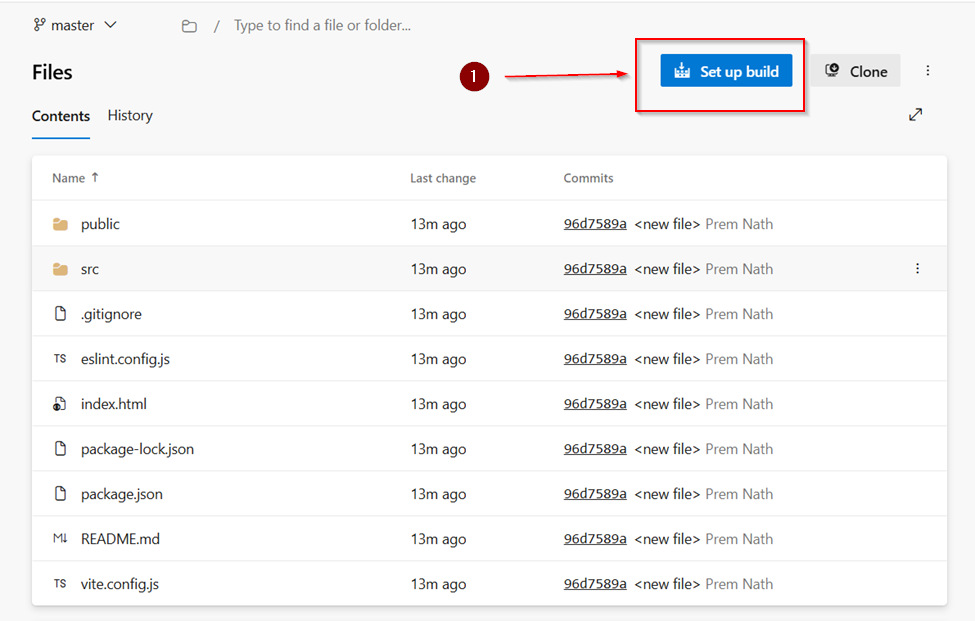This screenshot has width=975, height=621.
Task: Click the Last change column header
Action: tap(443, 178)
